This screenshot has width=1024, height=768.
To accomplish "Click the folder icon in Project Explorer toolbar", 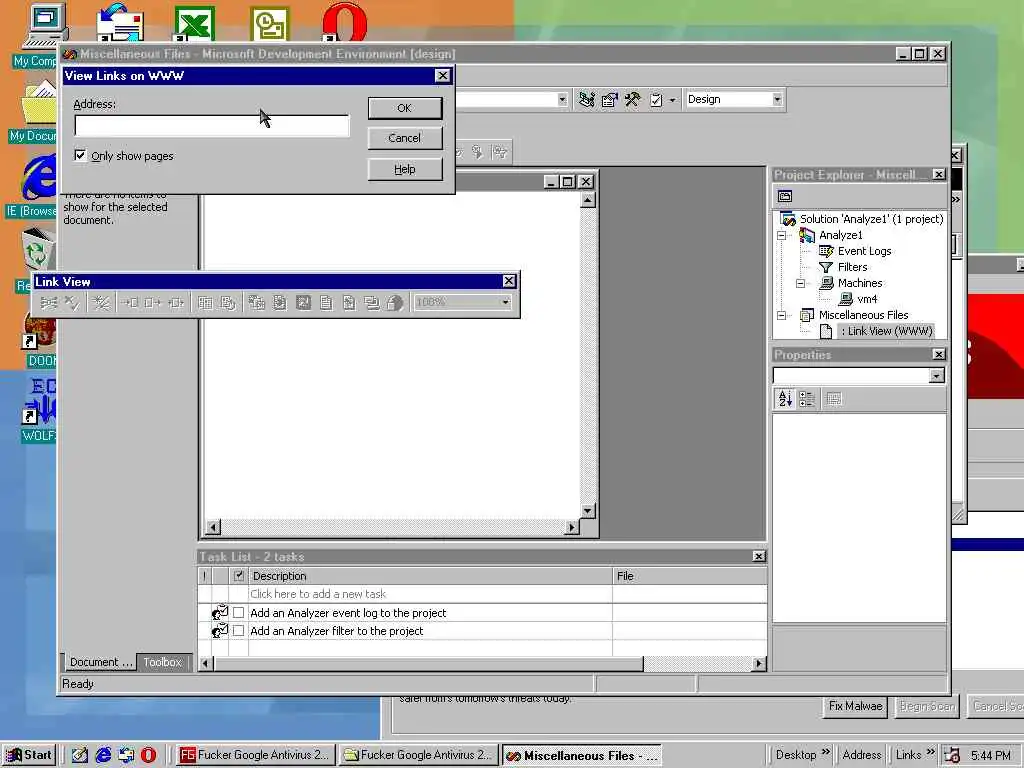I will (785, 196).
